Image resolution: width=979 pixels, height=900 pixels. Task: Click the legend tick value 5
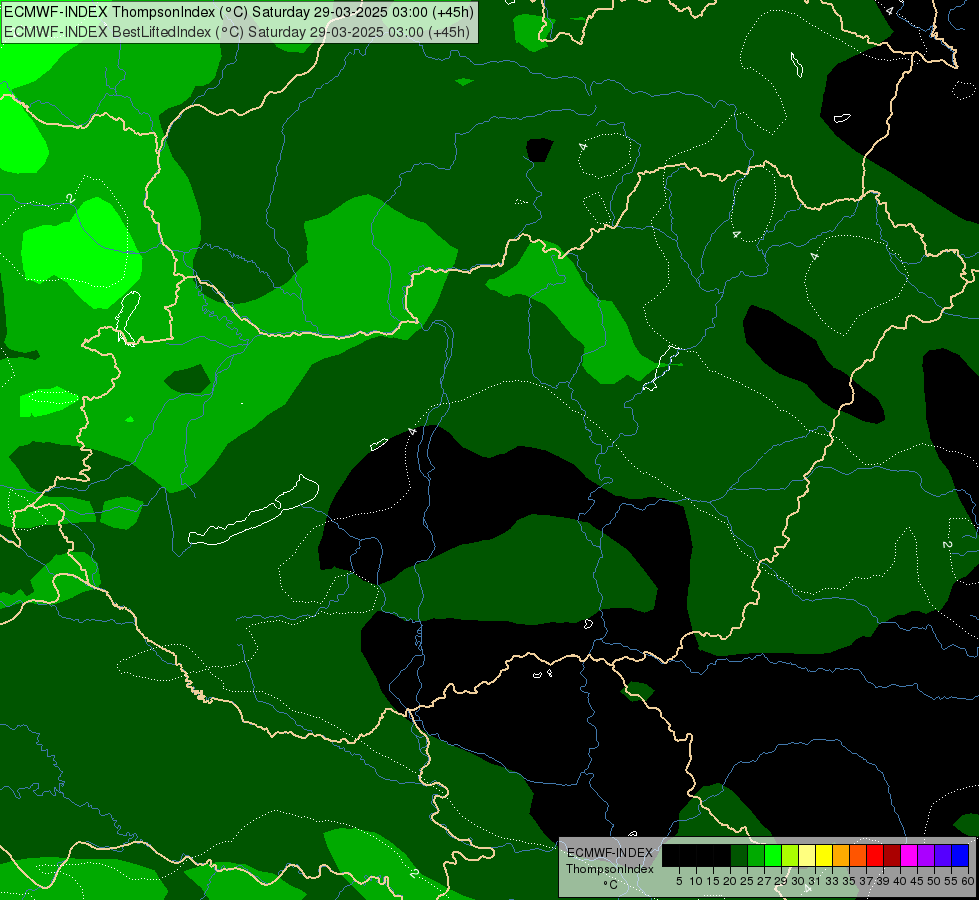(x=679, y=881)
